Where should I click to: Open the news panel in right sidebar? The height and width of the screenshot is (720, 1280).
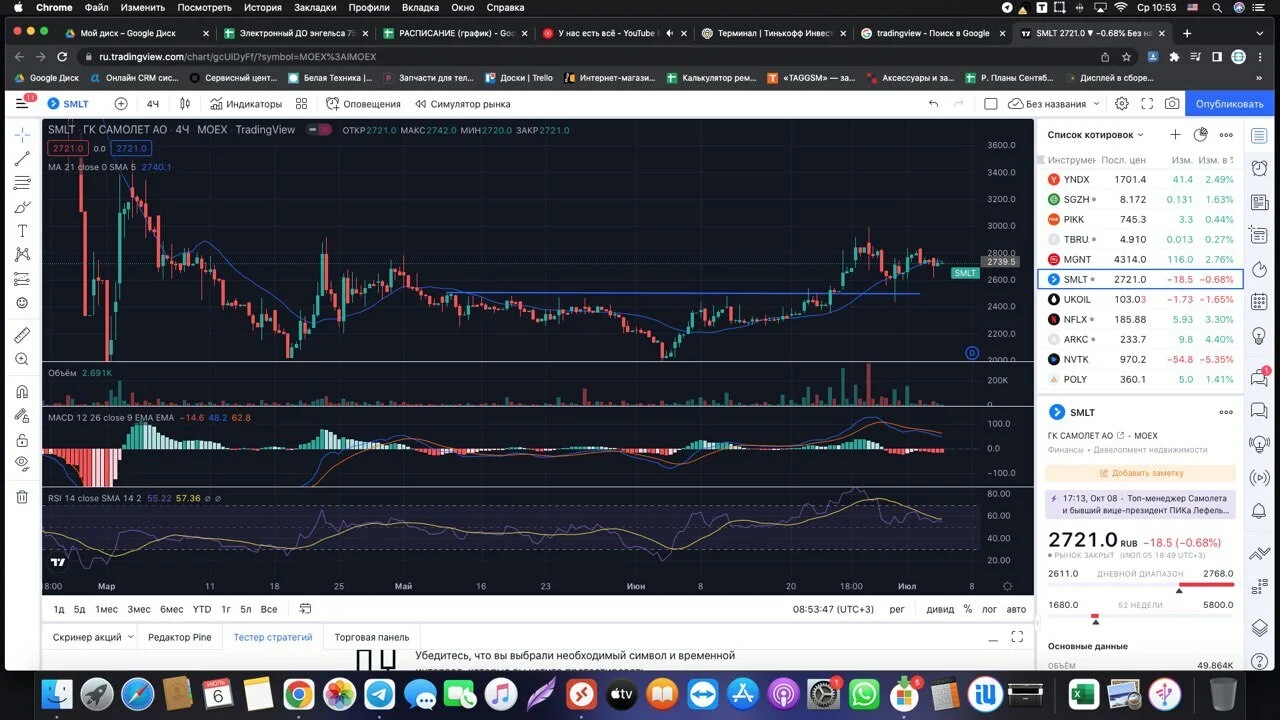(1260, 201)
